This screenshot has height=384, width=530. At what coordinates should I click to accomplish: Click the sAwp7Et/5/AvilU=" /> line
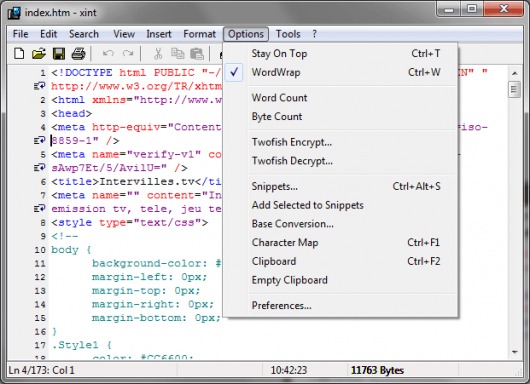pyautogui.click(x=119, y=168)
